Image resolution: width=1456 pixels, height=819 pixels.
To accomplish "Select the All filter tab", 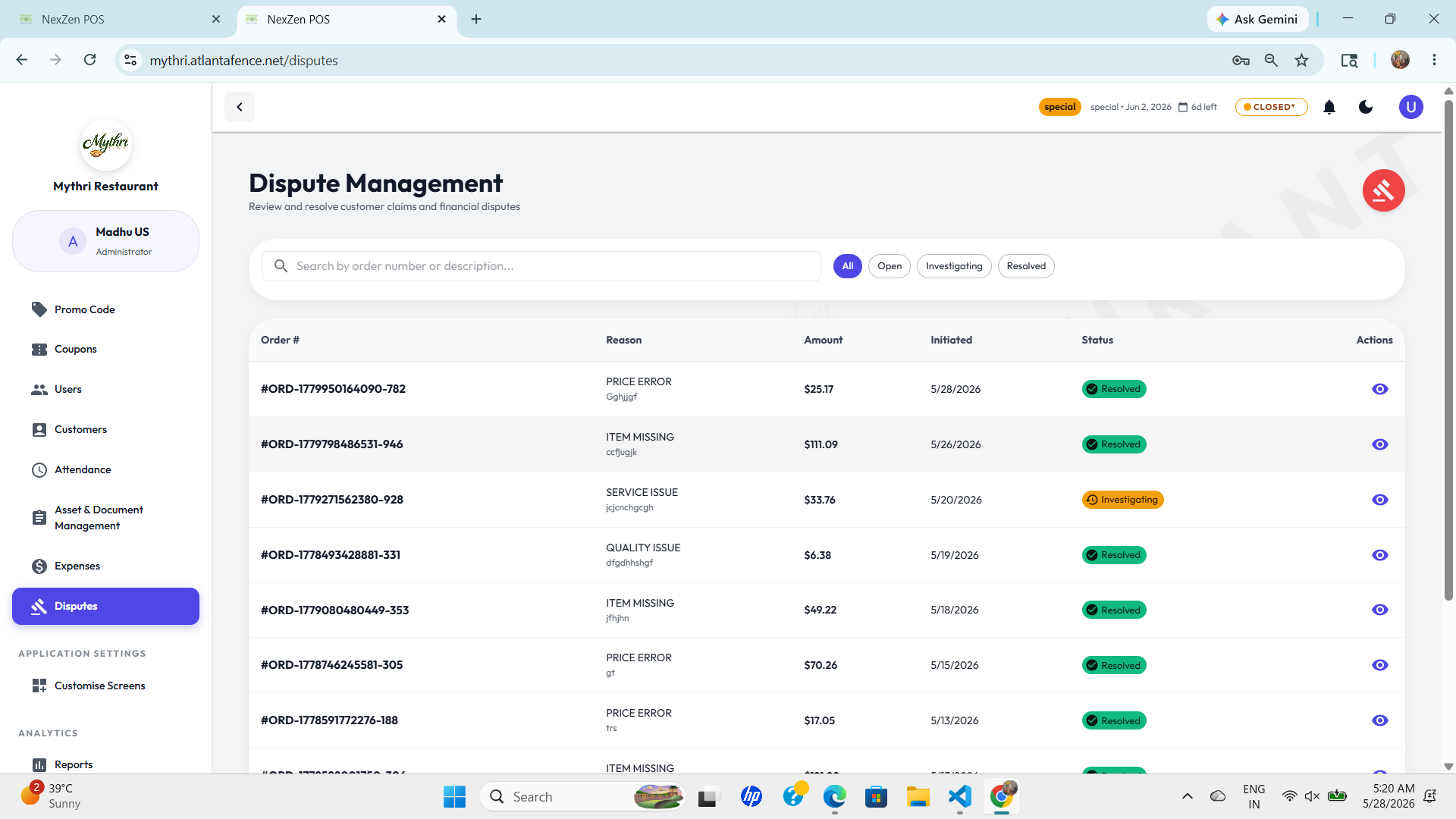I will (x=847, y=266).
